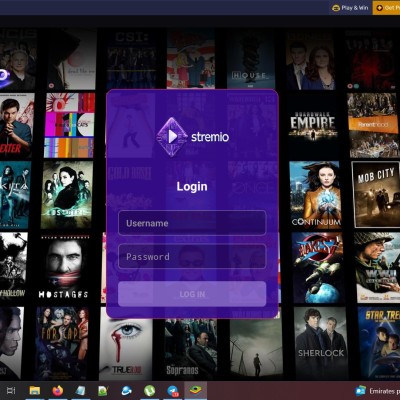
Task: Select the BlueStacks taskbar icon
Action: coord(196,391)
